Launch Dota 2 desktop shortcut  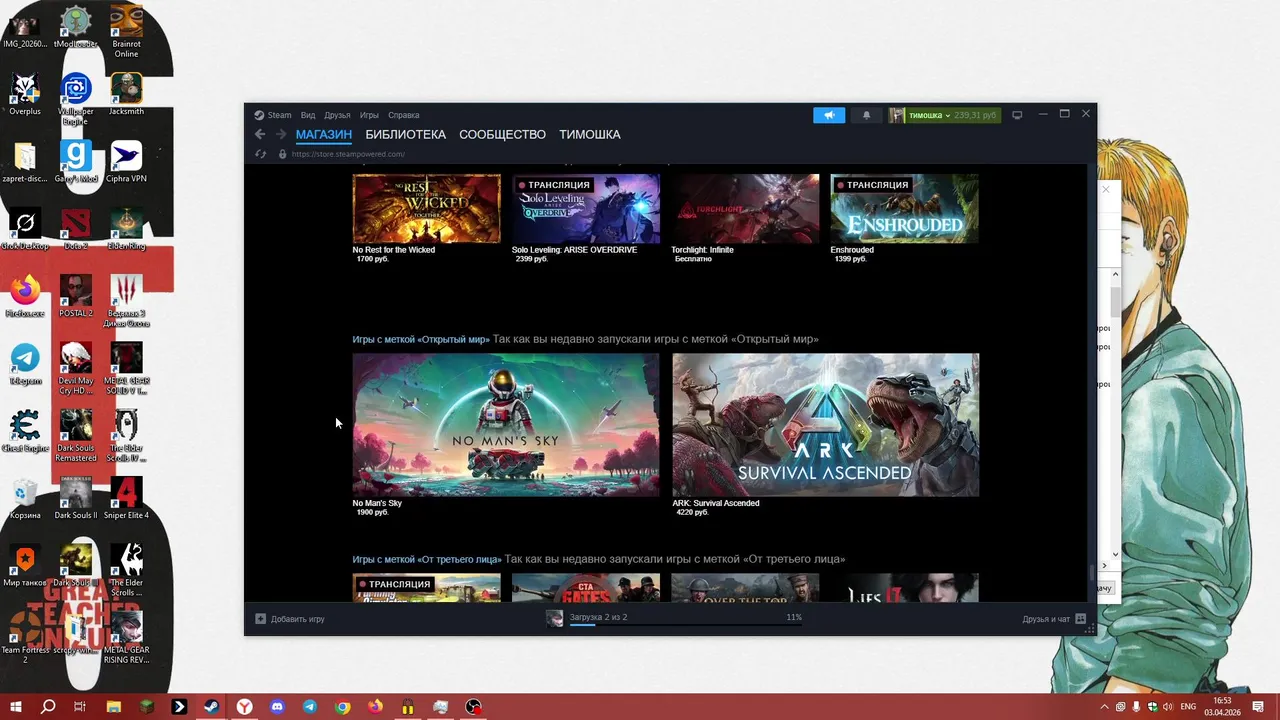pos(76,229)
